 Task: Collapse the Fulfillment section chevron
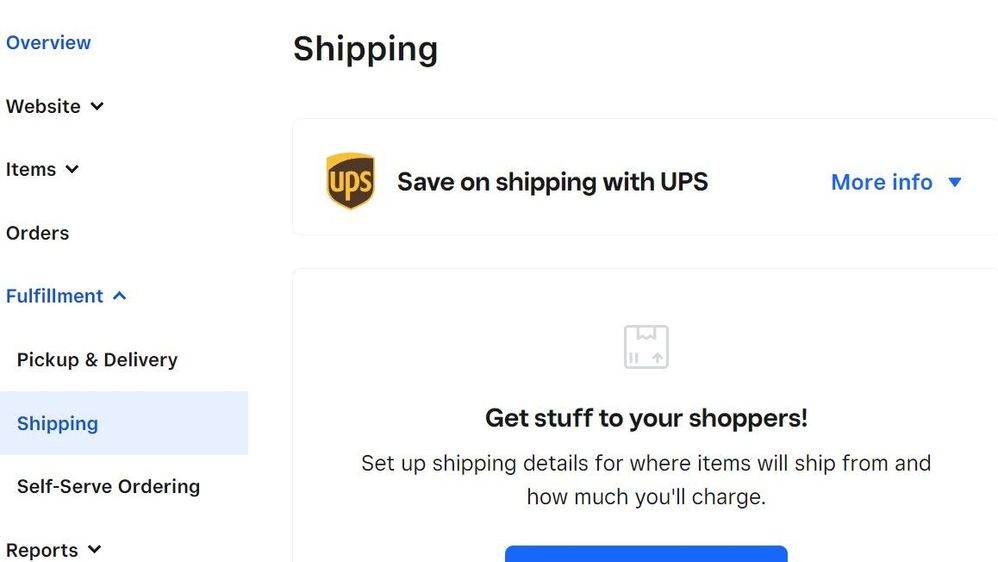(119, 296)
